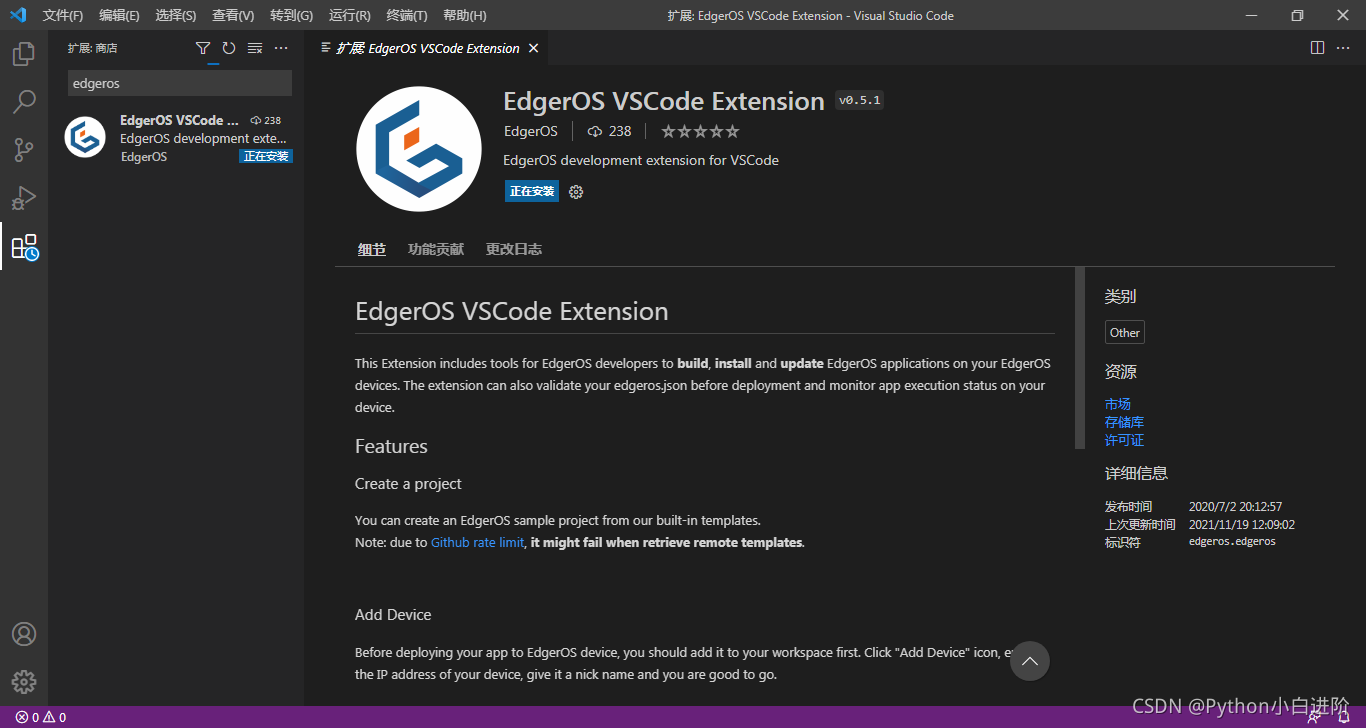Open the Github rate limit link
Viewport: 1366px width, 728px height.
(x=477, y=542)
